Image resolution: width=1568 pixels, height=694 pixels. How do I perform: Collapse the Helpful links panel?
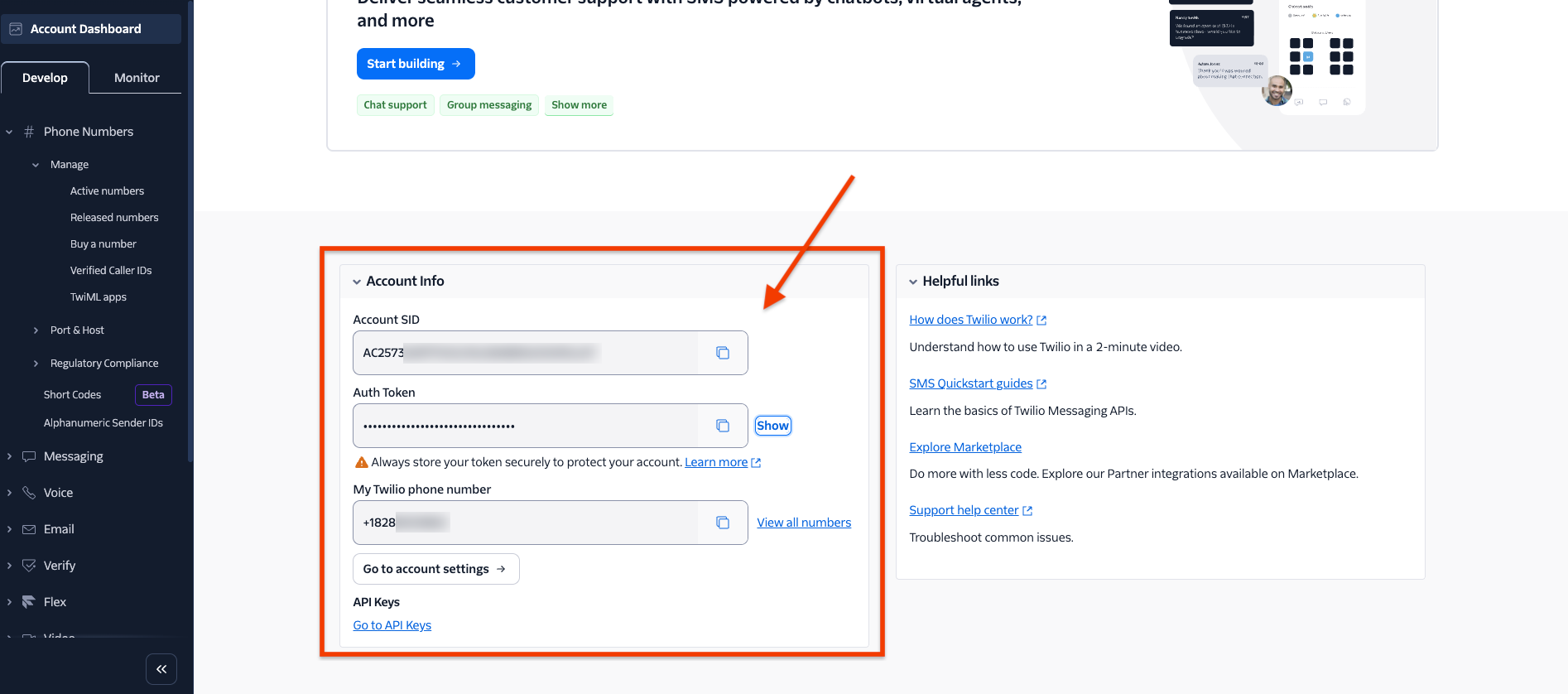[x=913, y=282]
